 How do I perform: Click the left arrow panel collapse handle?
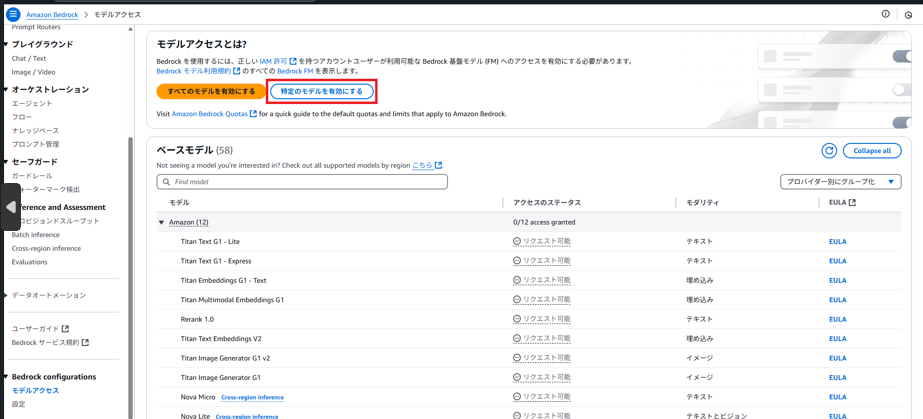[11, 207]
